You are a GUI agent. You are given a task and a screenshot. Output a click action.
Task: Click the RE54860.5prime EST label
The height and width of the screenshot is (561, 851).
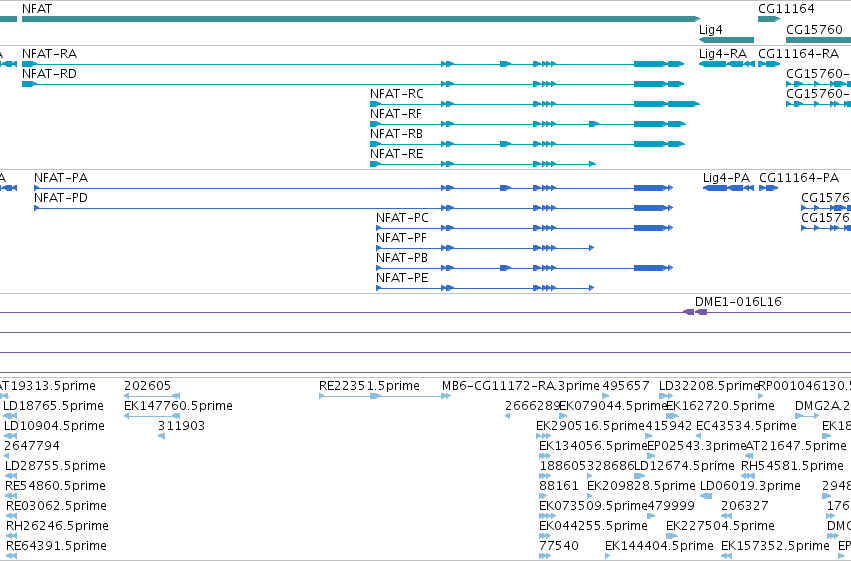pos(55,487)
